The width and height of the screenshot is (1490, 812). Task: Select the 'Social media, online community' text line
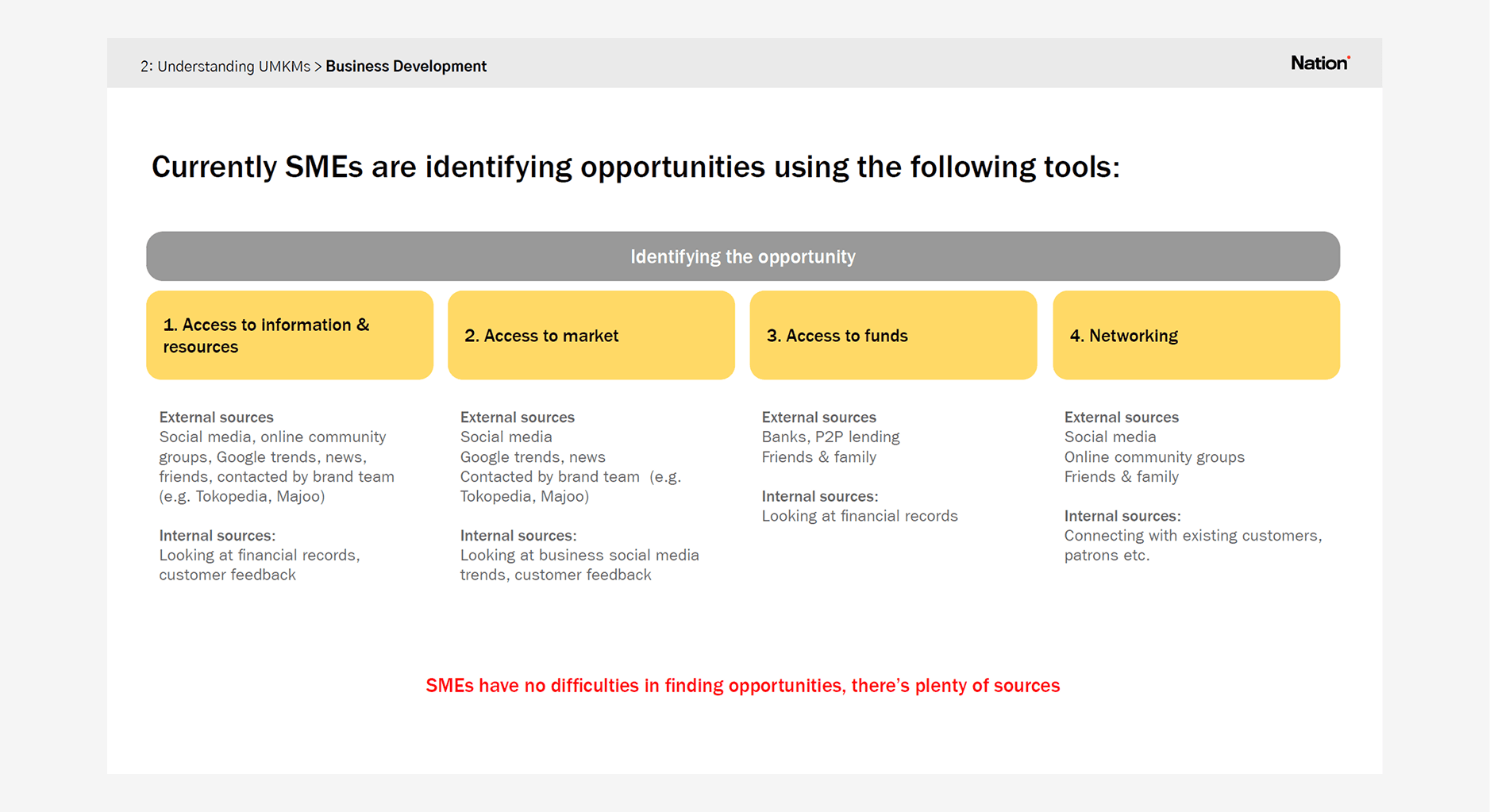(x=272, y=437)
